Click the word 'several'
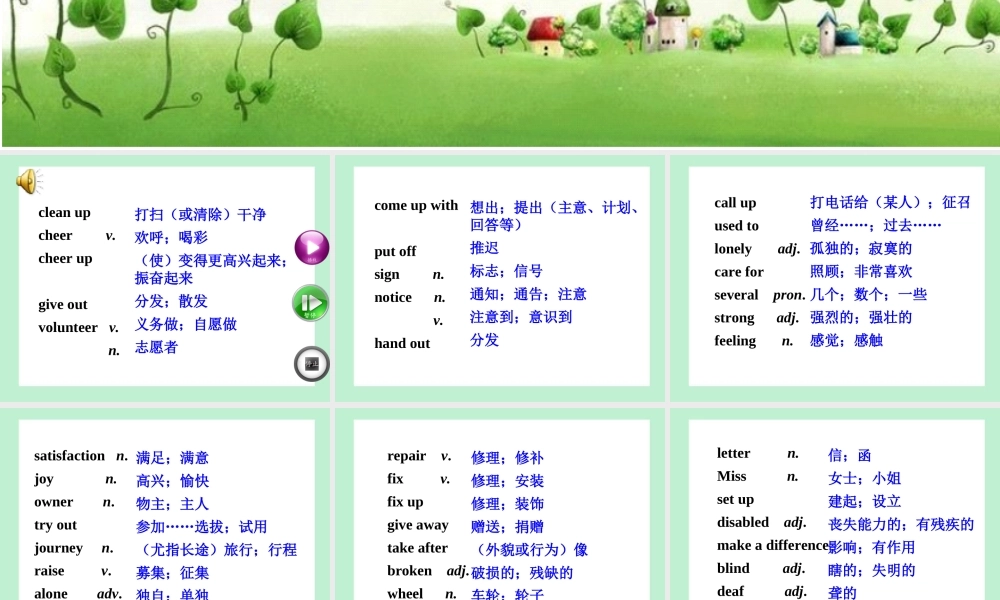The height and width of the screenshot is (600, 1000). coord(736,295)
